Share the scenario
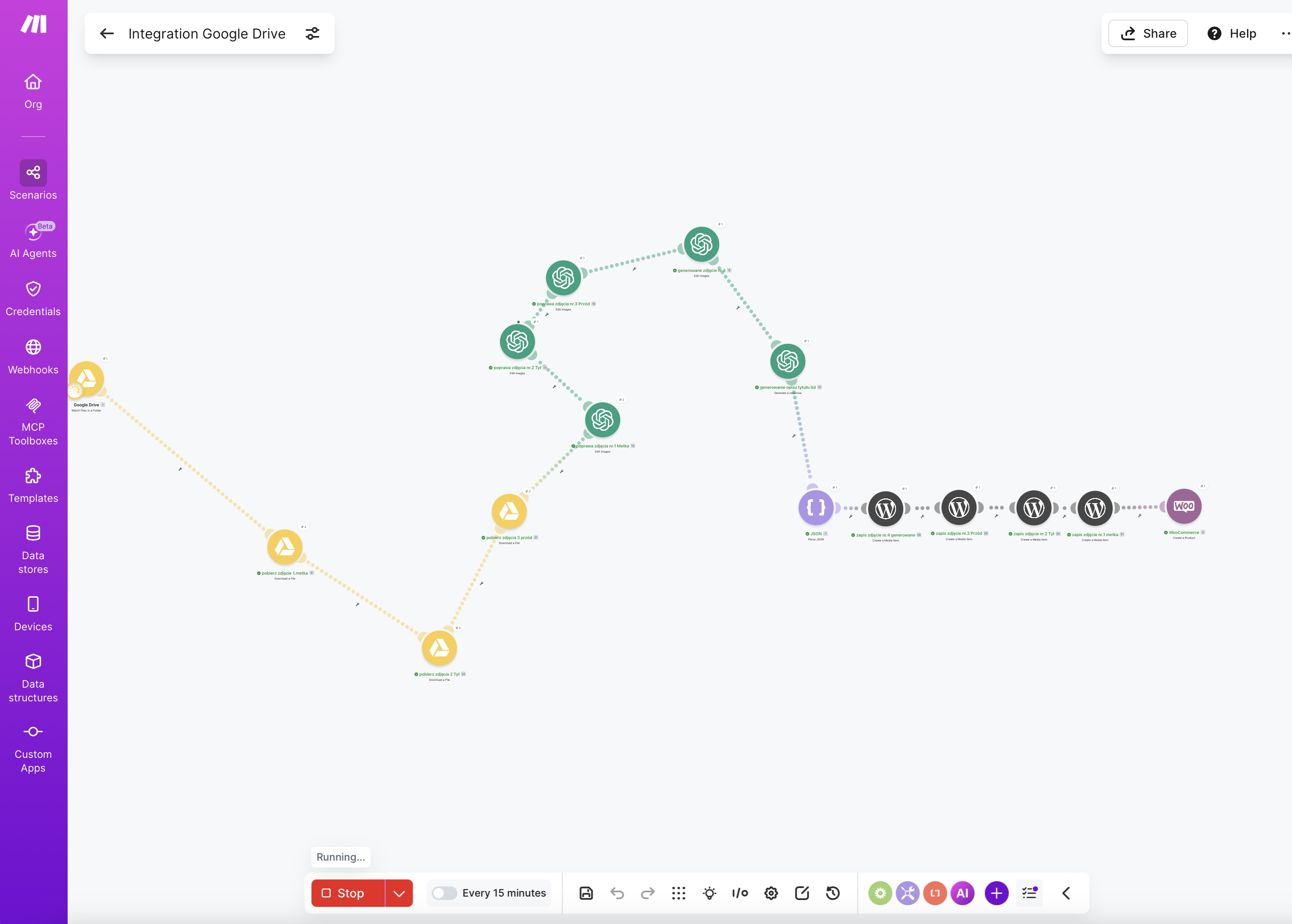1292x924 pixels. [1148, 33]
